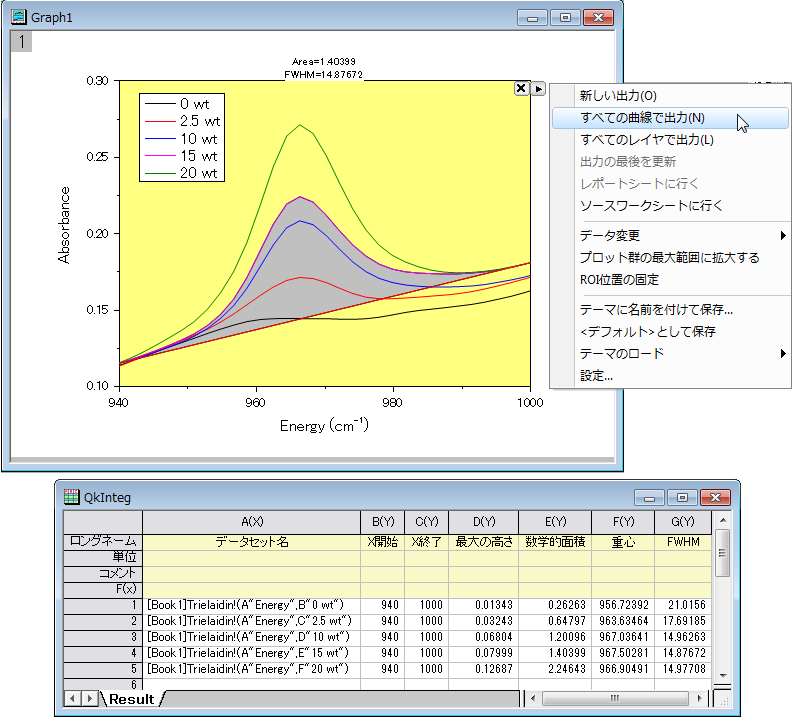
Task: Minimize the QkInteg window
Action: [x=649, y=498]
